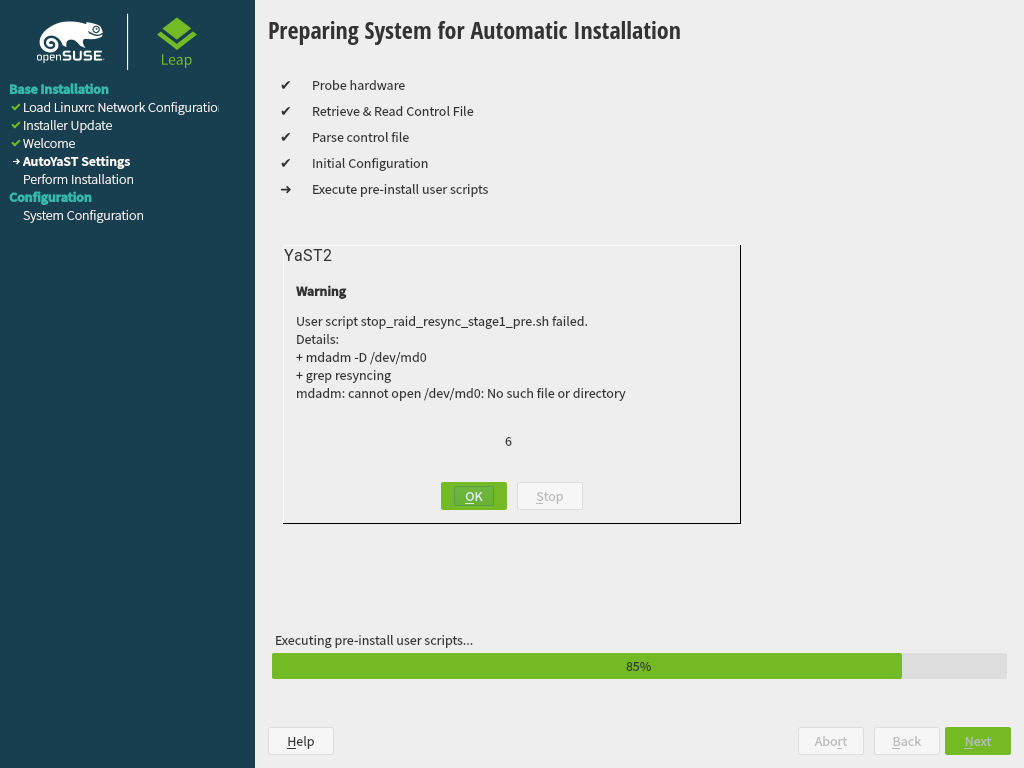Screen dimensions: 1024x768
Task: Click the Stop button in the warning
Action: [549, 496]
